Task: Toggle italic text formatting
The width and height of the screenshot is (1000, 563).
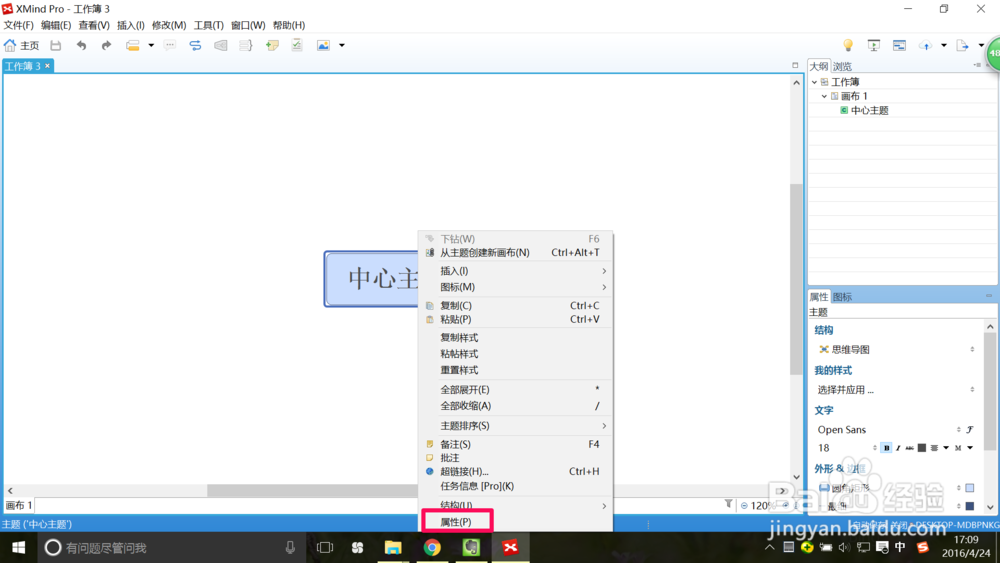Action: (898, 448)
